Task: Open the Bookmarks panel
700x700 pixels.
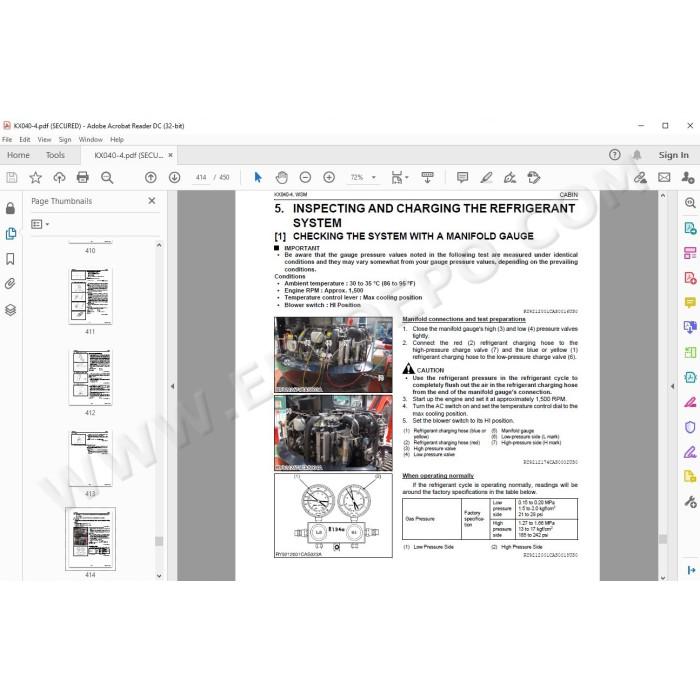Action: click(x=10, y=259)
